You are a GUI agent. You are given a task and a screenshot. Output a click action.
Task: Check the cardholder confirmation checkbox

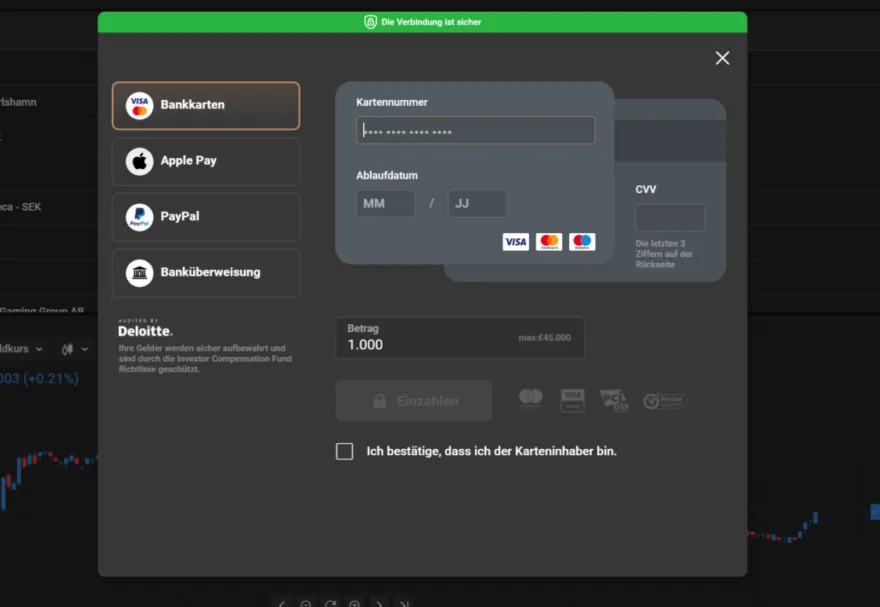[345, 451]
